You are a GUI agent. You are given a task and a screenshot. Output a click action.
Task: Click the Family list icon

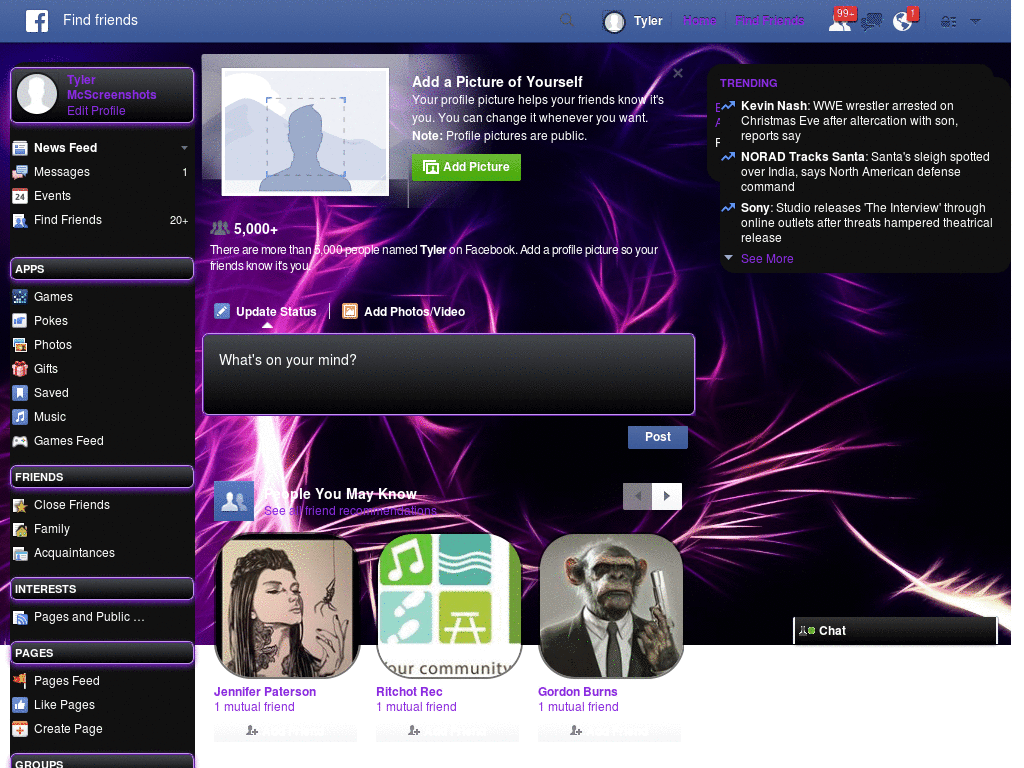click(x=20, y=529)
